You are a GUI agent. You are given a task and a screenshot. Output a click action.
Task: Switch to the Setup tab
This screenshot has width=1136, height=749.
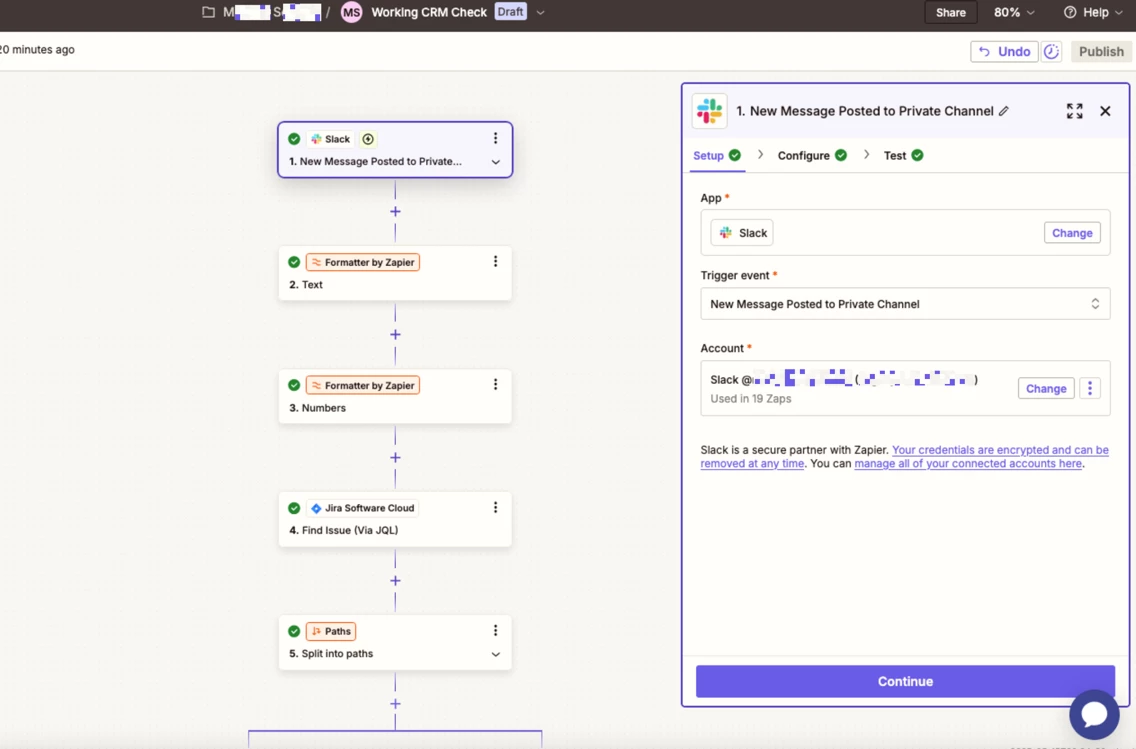click(x=717, y=156)
